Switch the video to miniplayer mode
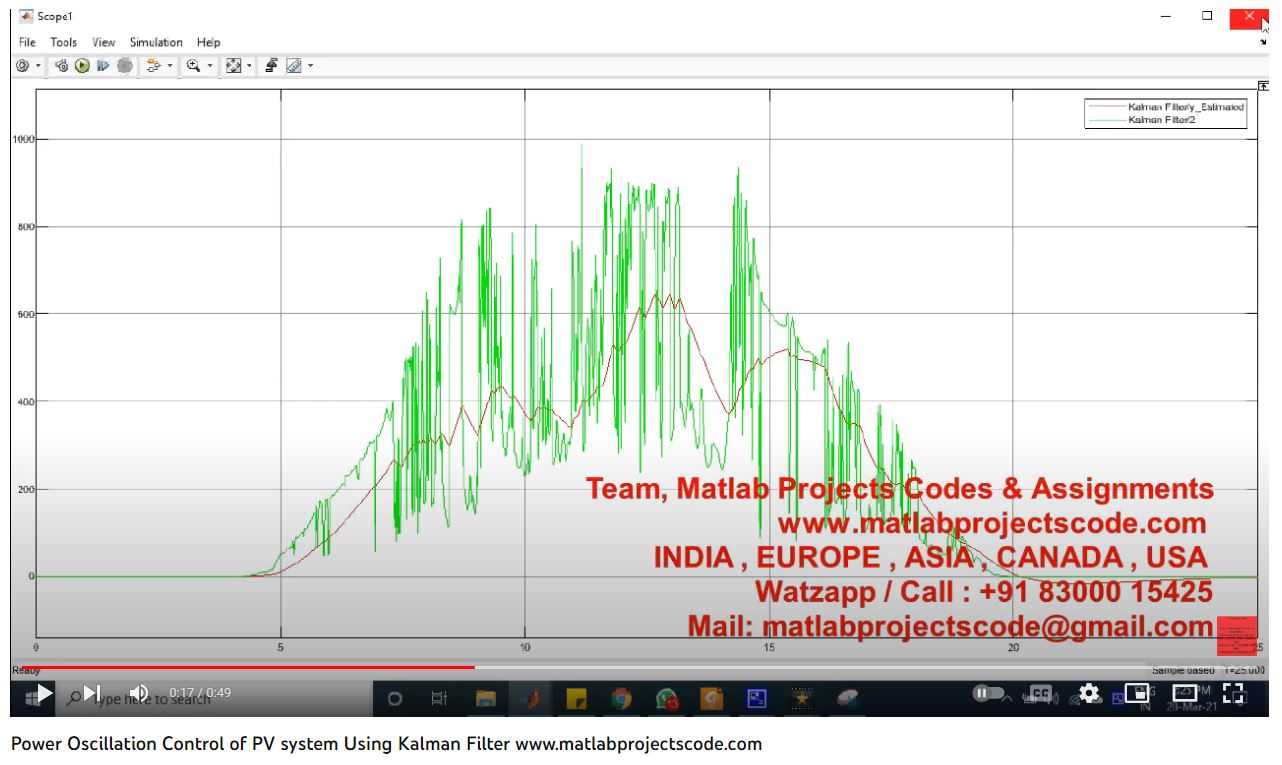The width and height of the screenshot is (1282, 765). [1136, 692]
